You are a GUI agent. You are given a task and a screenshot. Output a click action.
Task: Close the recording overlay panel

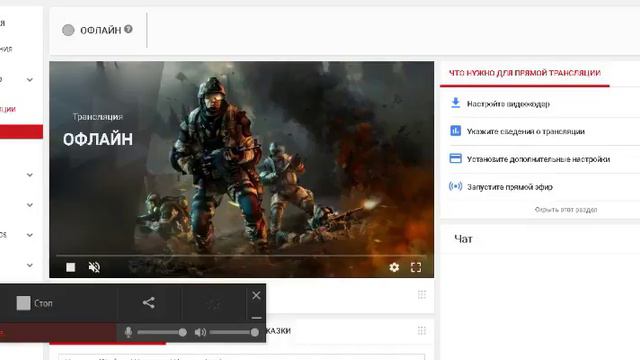[256, 295]
